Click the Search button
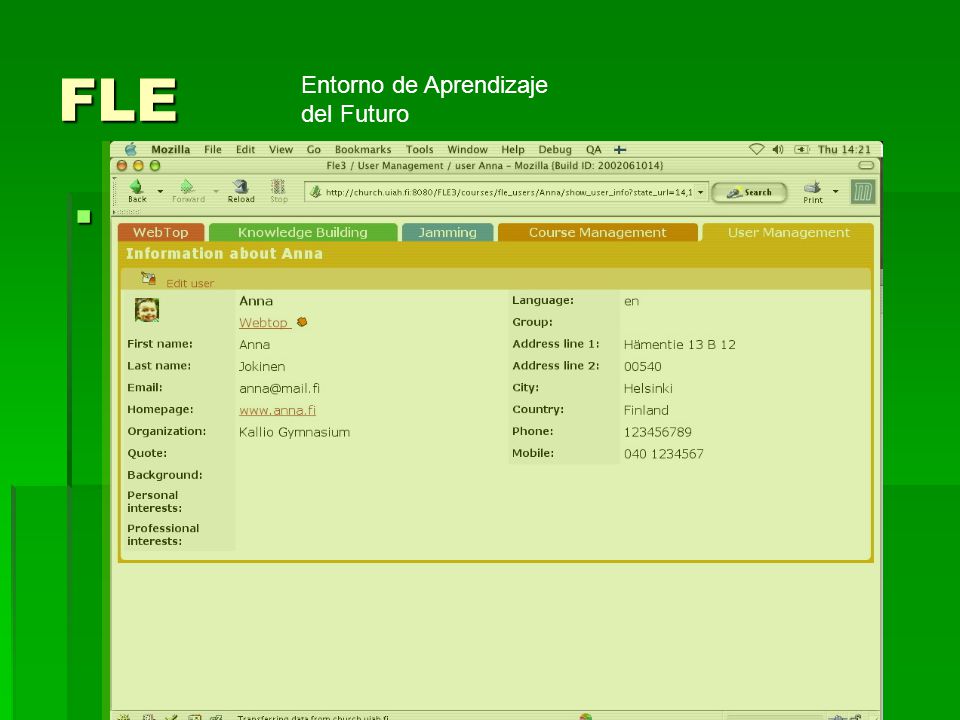 749,192
